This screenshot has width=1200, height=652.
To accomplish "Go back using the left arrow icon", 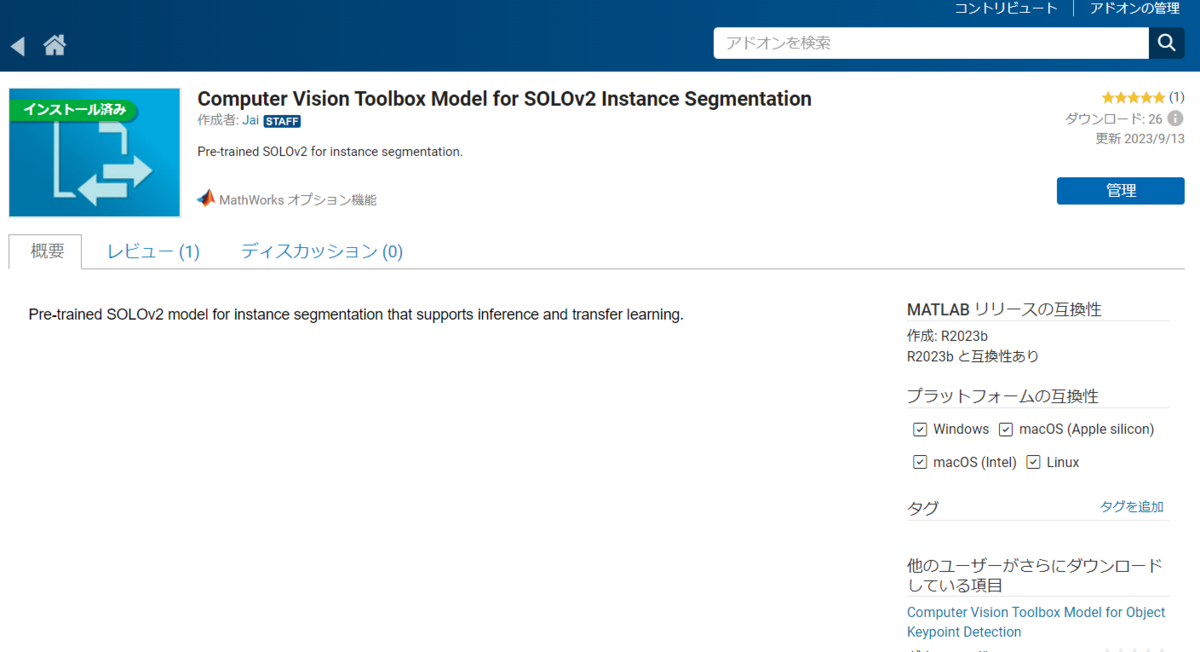I will (17, 45).
